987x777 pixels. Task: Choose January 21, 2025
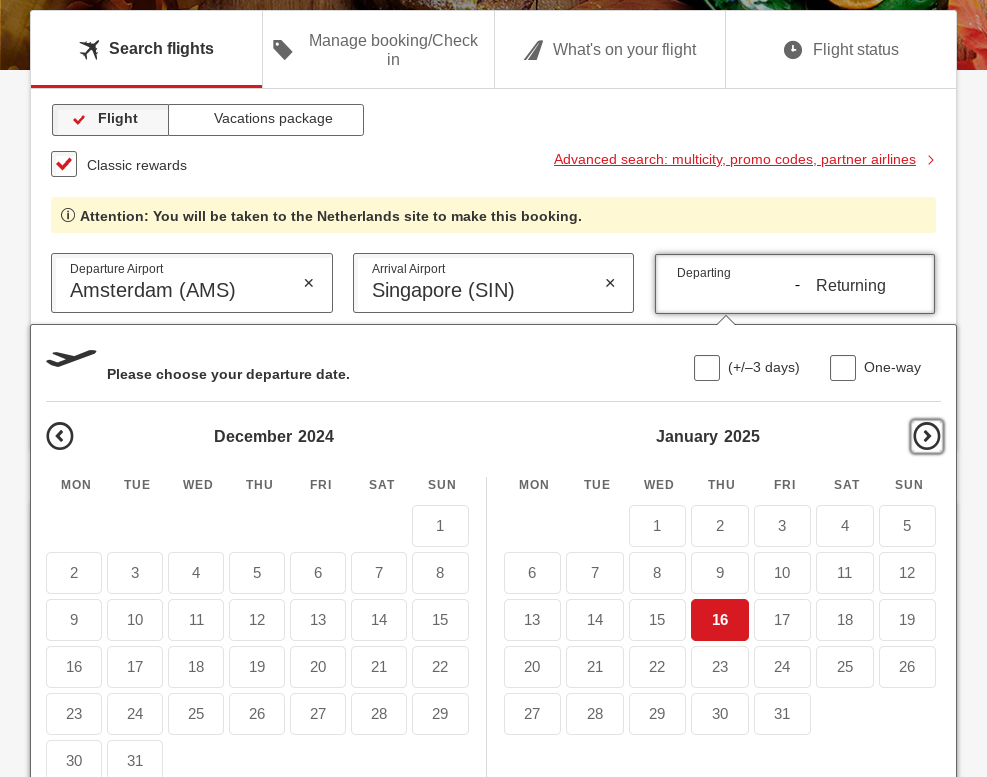pyautogui.click(x=595, y=667)
